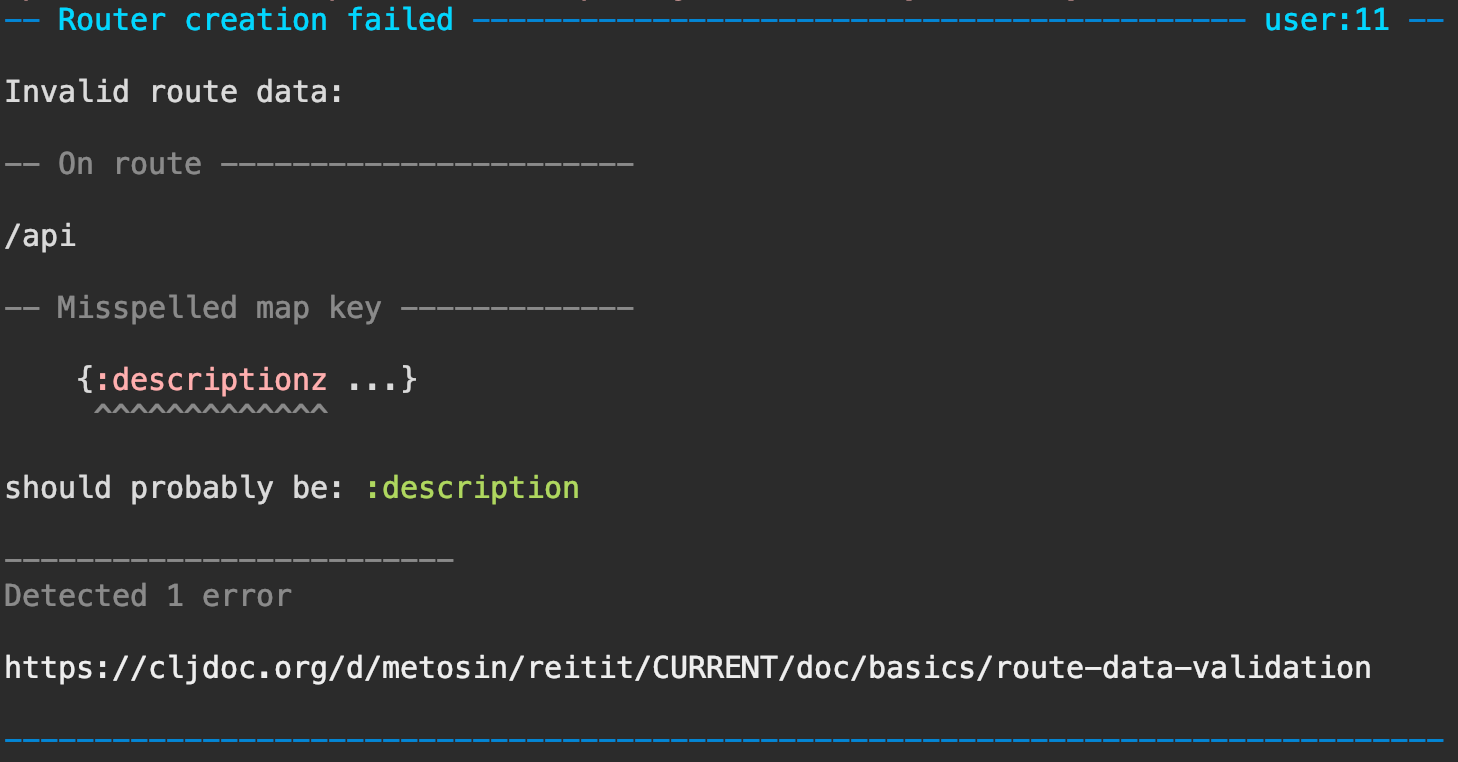Image resolution: width=1458 pixels, height=762 pixels.
Task: Select the green :description suggestion
Action: [471, 488]
